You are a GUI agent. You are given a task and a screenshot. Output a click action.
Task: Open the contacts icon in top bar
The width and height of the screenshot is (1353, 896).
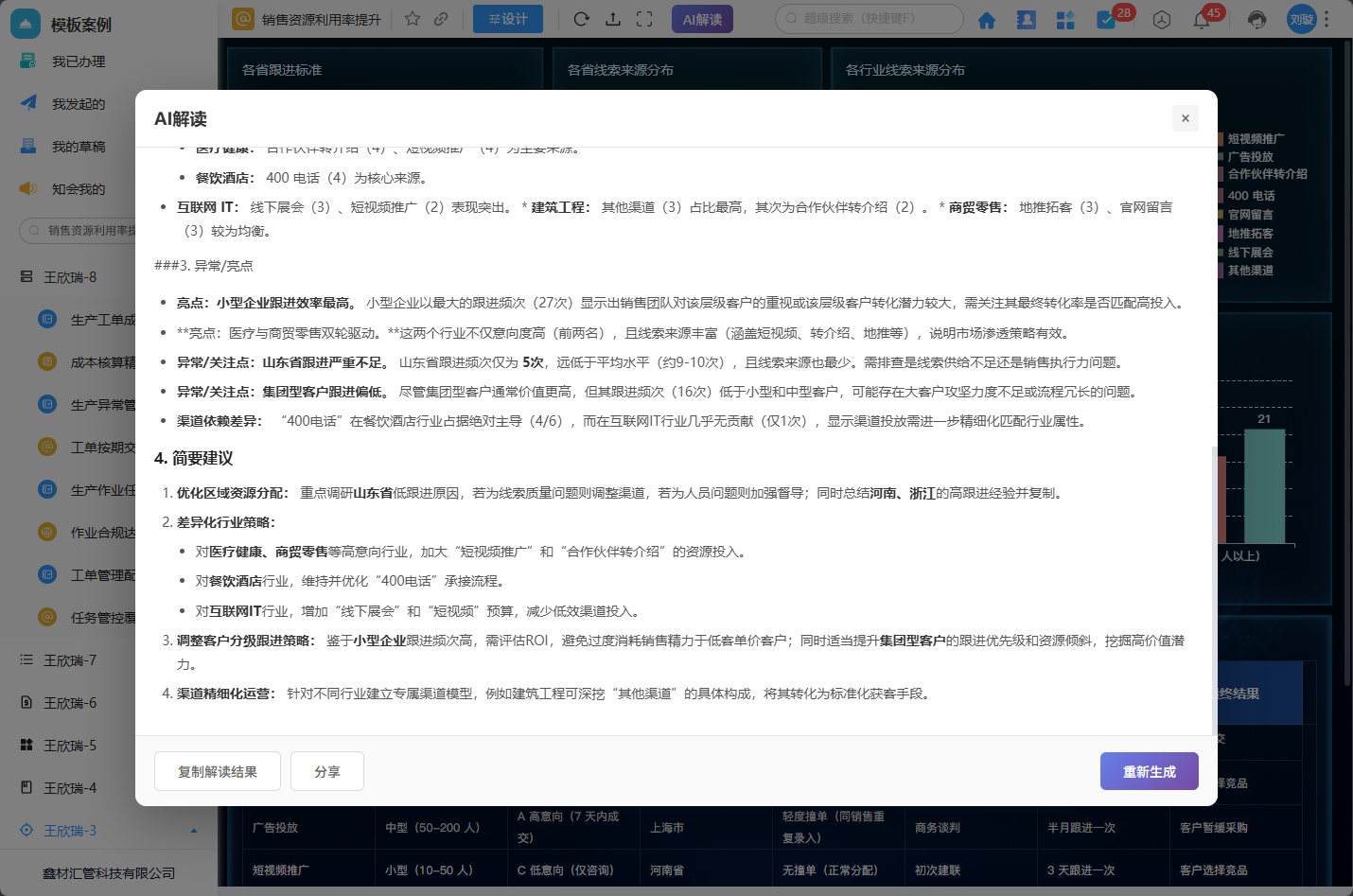(1027, 20)
